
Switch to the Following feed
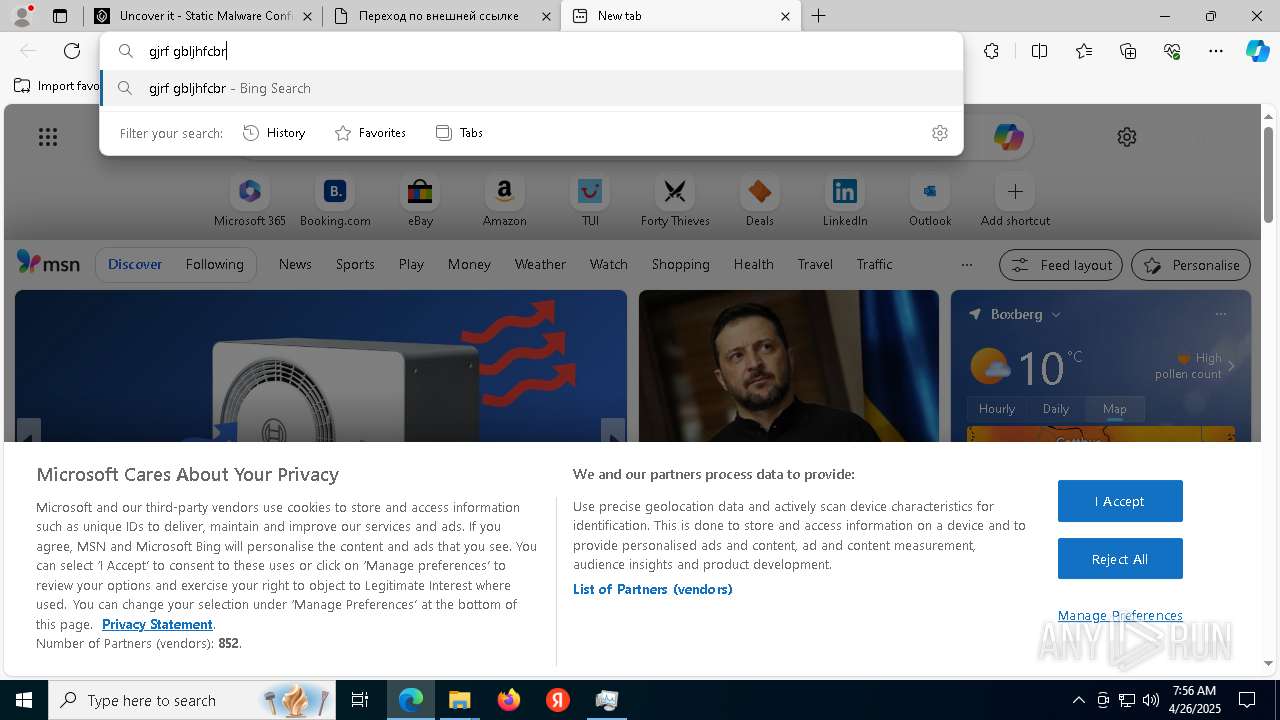pyautogui.click(x=214, y=265)
